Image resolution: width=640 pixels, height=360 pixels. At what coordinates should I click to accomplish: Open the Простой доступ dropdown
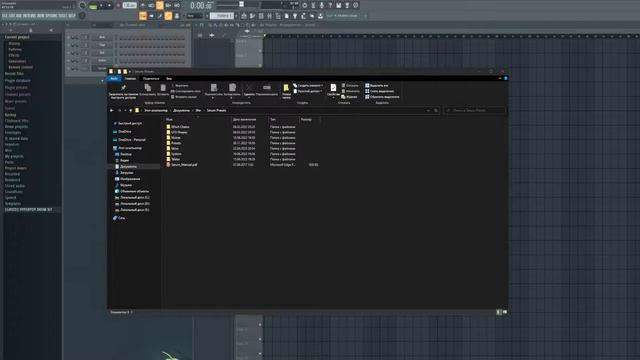[307, 91]
